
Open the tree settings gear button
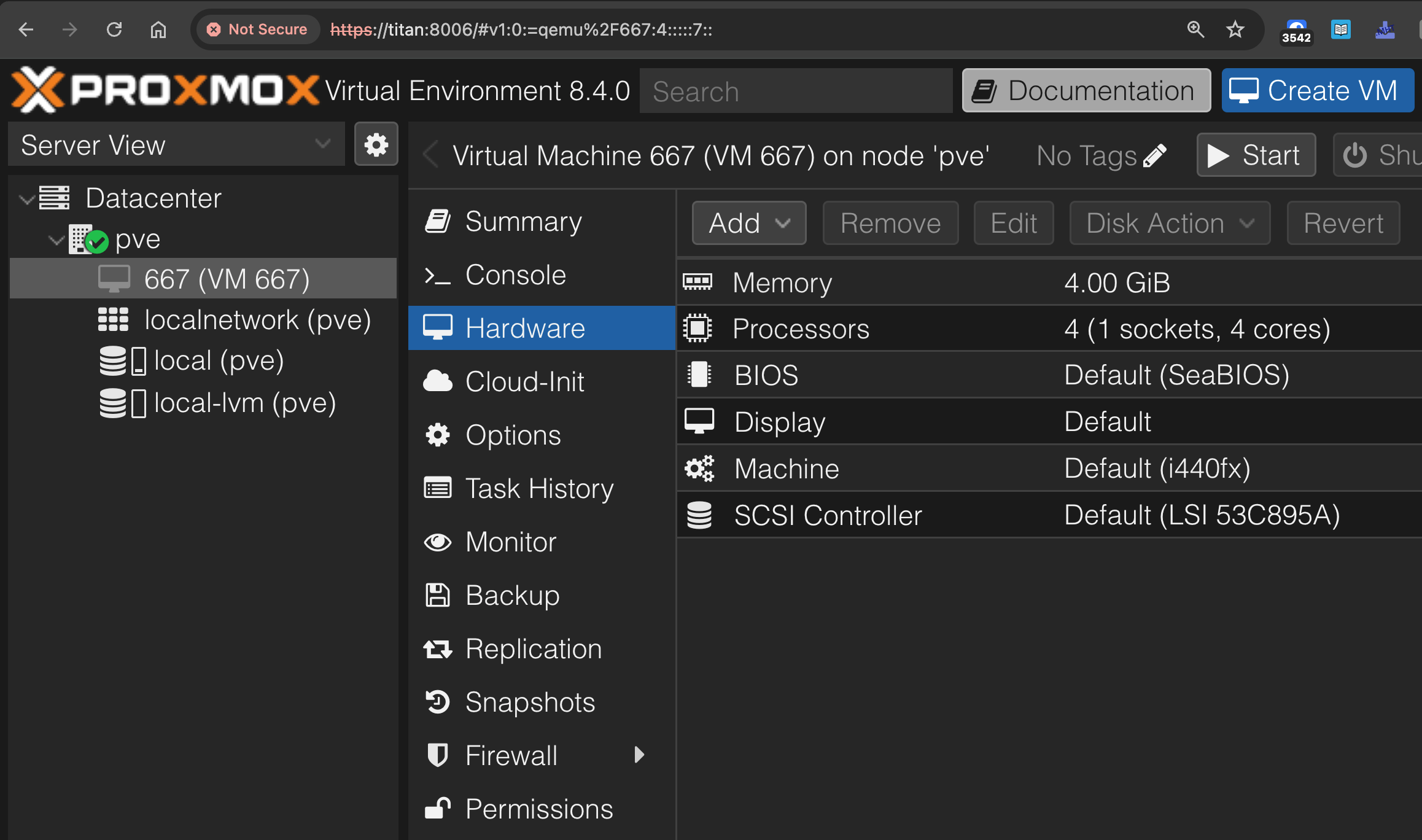pyautogui.click(x=376, y=144)
